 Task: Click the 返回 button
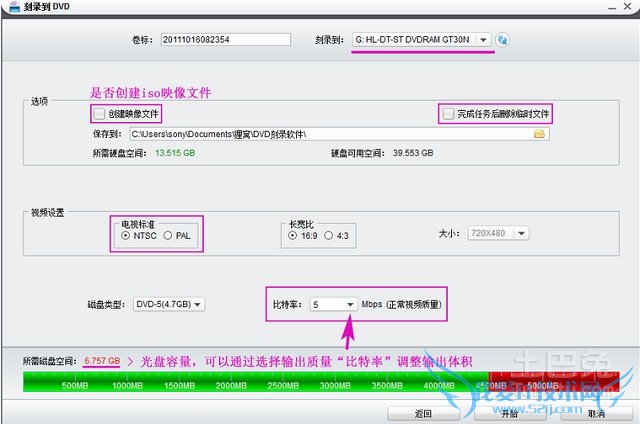pos(423,414)
